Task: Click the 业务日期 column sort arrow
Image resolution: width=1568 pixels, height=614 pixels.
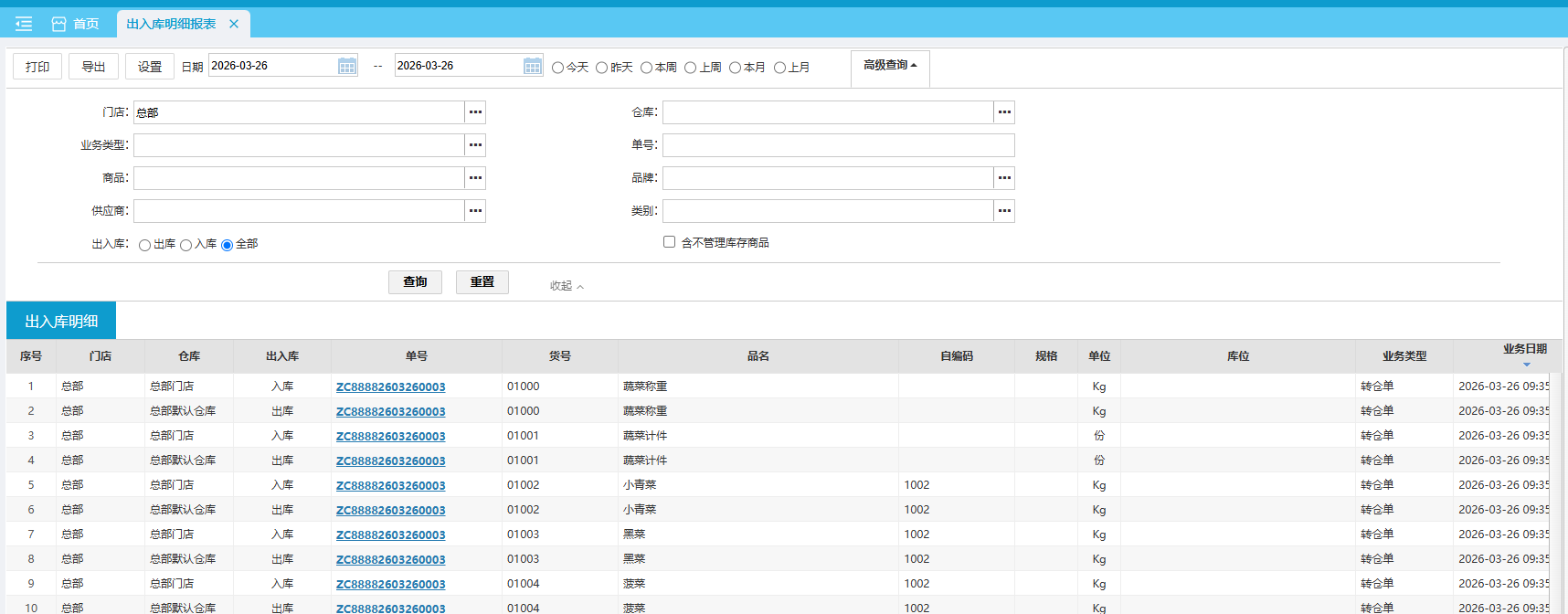Action: (1526, 365)
